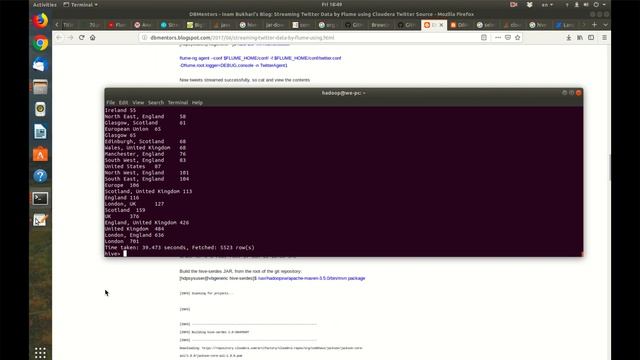
Task: Open Firefox from the Ubuntu dock
Action: point(40,20)
